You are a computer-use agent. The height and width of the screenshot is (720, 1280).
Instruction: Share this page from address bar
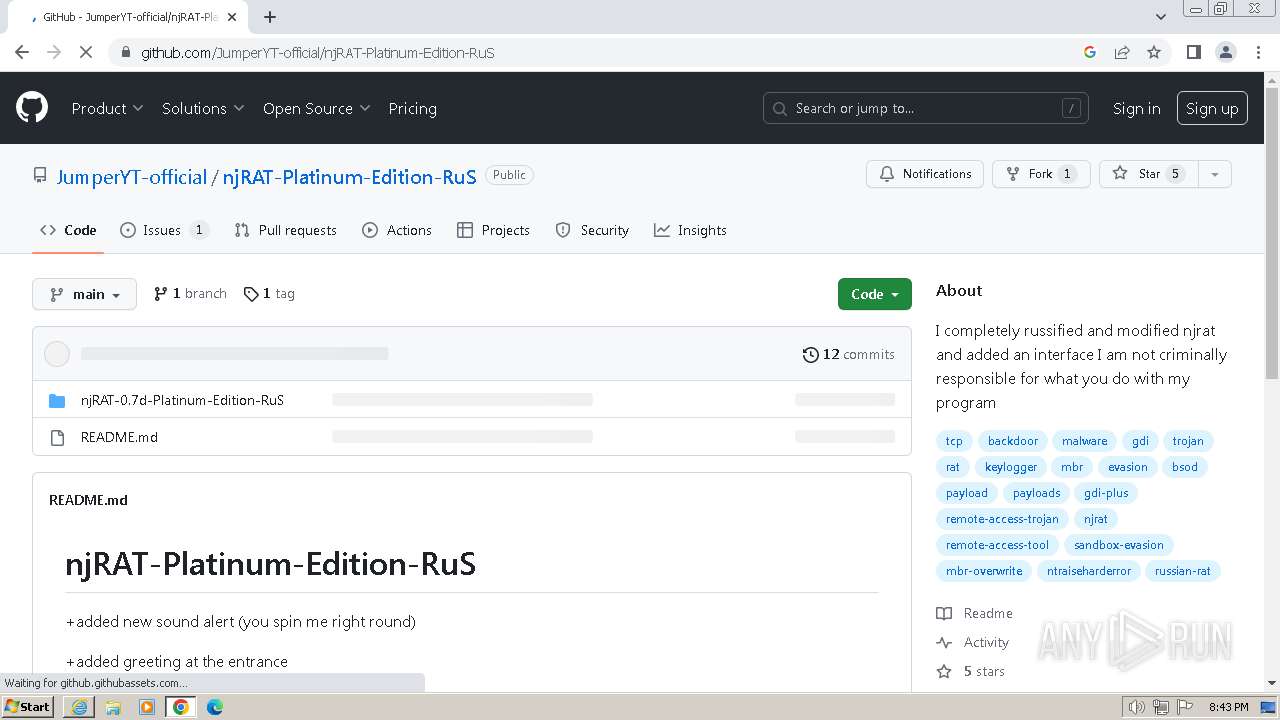coord(1122,52)
